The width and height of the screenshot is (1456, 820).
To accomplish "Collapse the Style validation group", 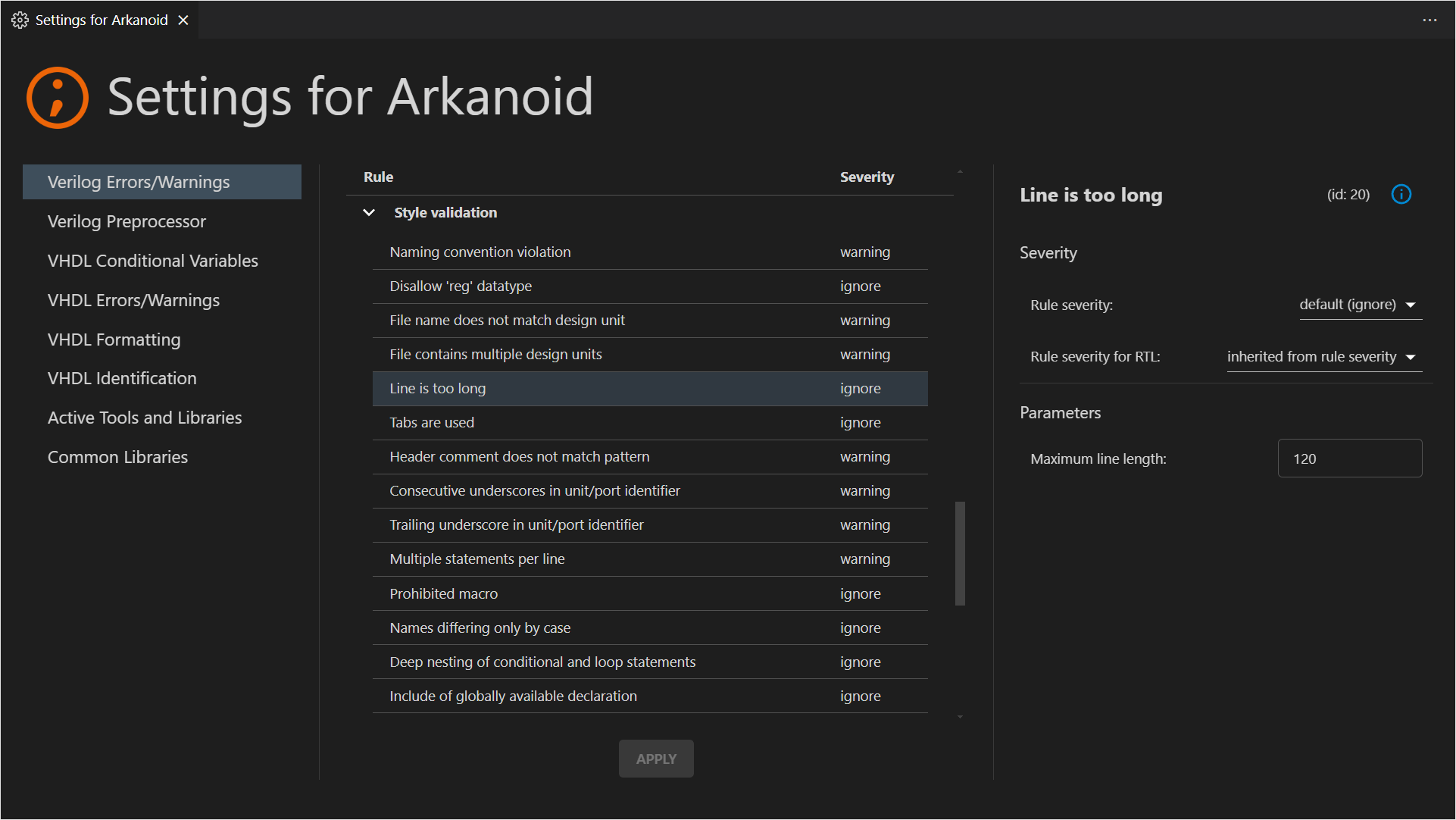I will 369,213.
